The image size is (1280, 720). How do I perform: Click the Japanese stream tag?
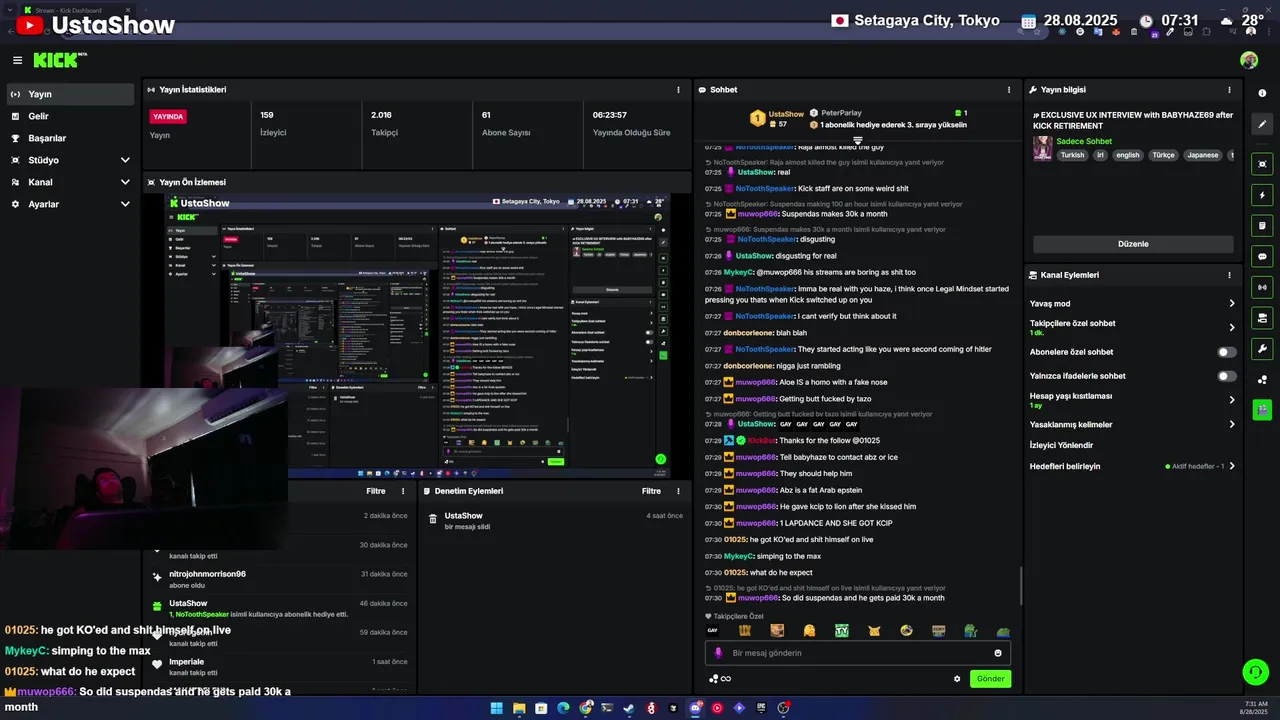[x=1202, y=155]
